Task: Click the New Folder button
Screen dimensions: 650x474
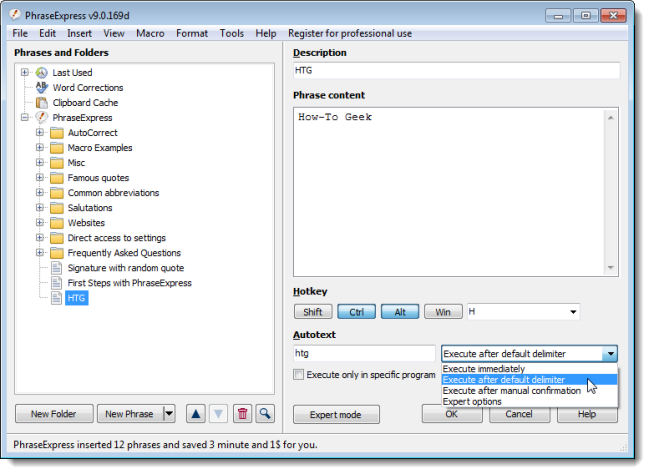Action: coord(54,414)
